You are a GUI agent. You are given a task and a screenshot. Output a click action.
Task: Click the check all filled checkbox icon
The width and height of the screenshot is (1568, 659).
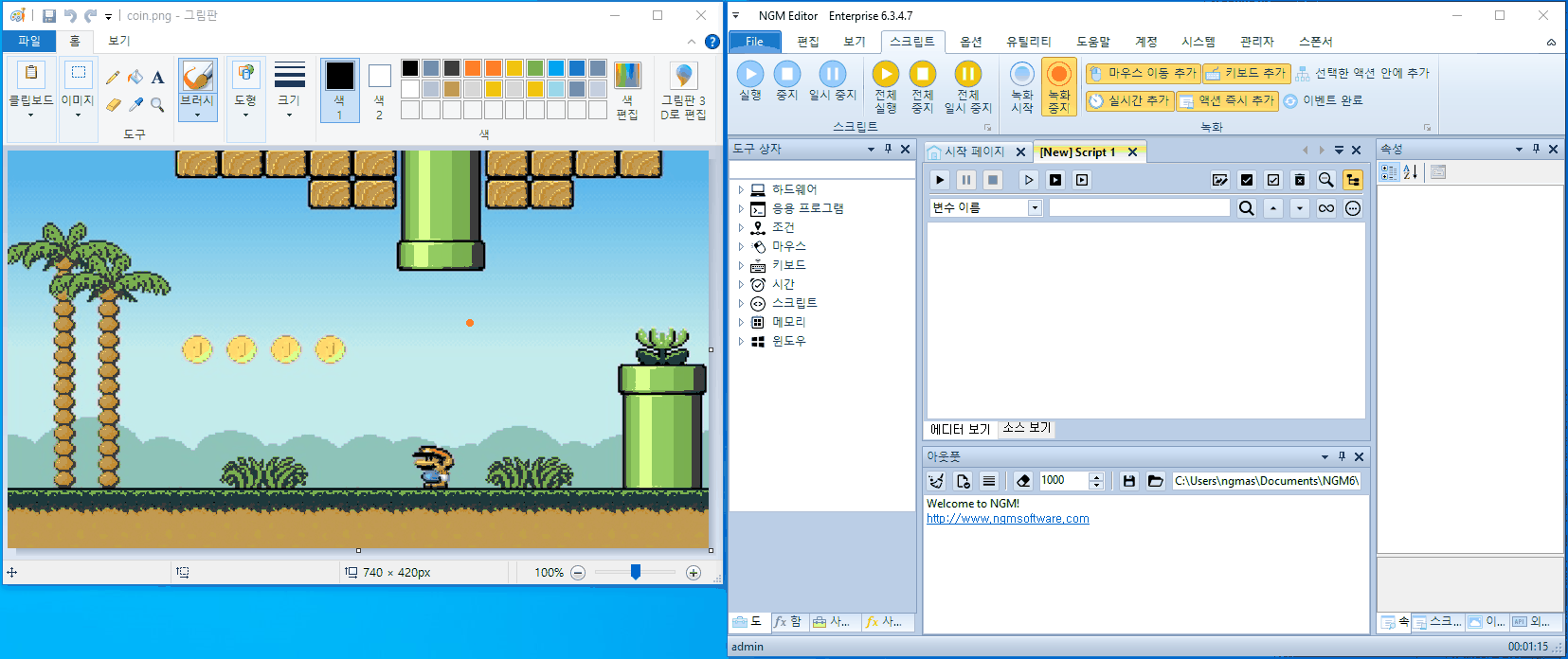pyautogui.click(x=1247, y=180)
